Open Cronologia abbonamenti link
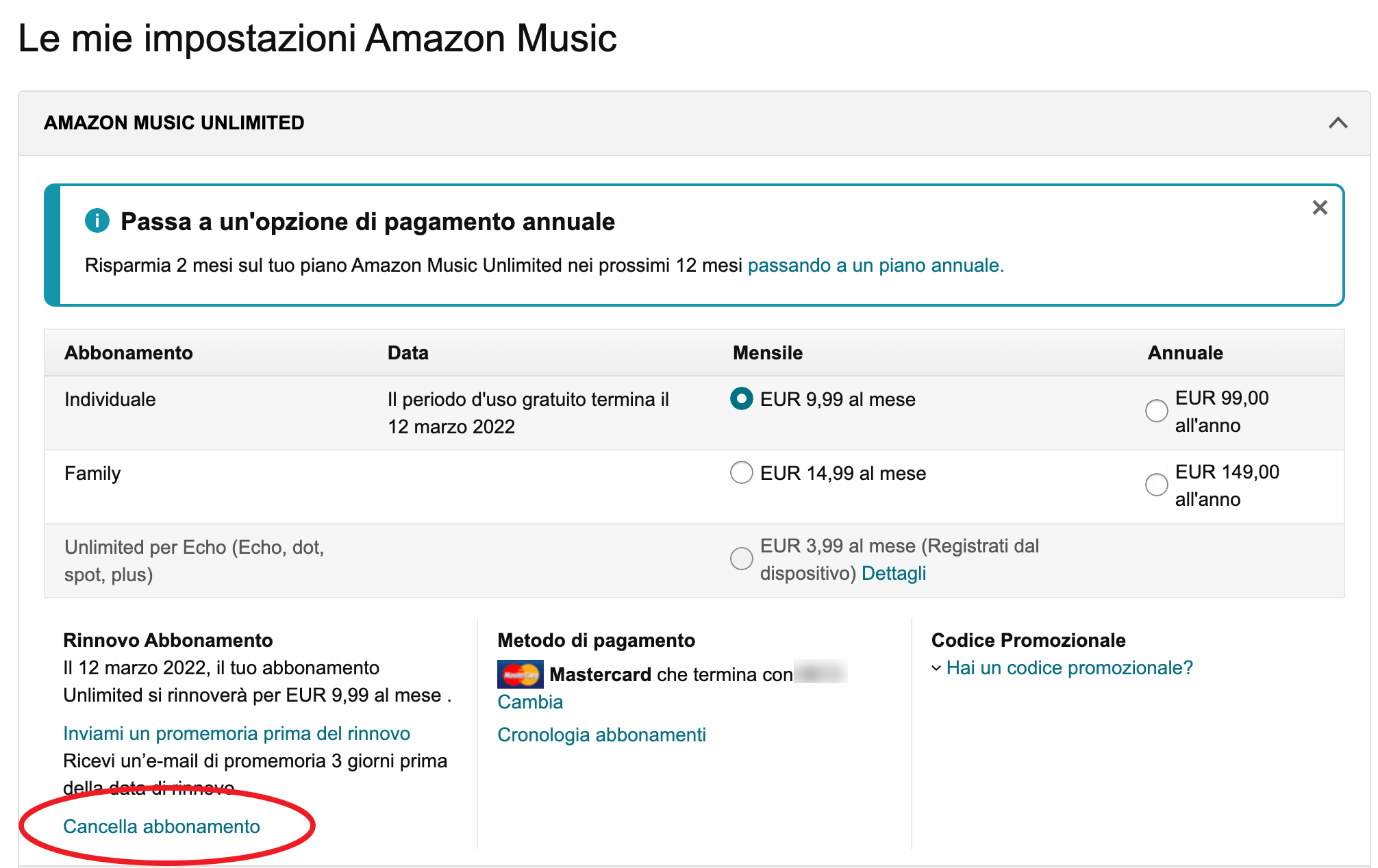This screenshot has width=1378, height=868. coord(601,735)
